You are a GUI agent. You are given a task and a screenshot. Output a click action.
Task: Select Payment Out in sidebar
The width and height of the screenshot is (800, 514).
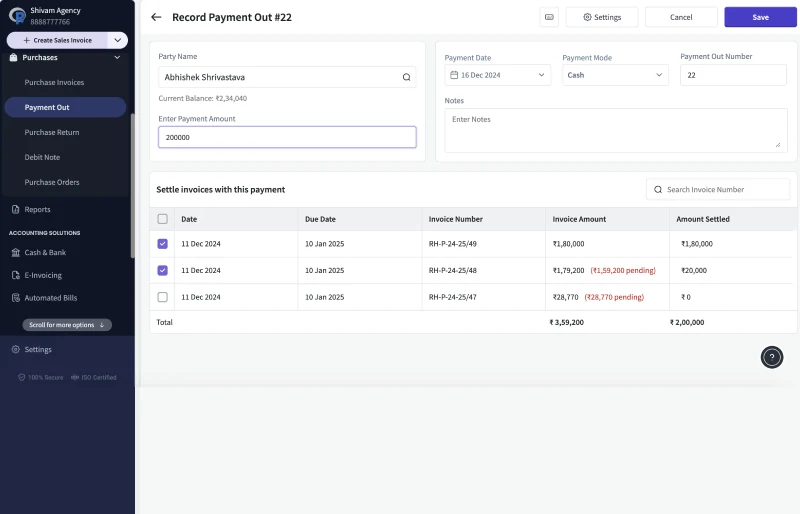pyautogui.click(x=65, y=107)
